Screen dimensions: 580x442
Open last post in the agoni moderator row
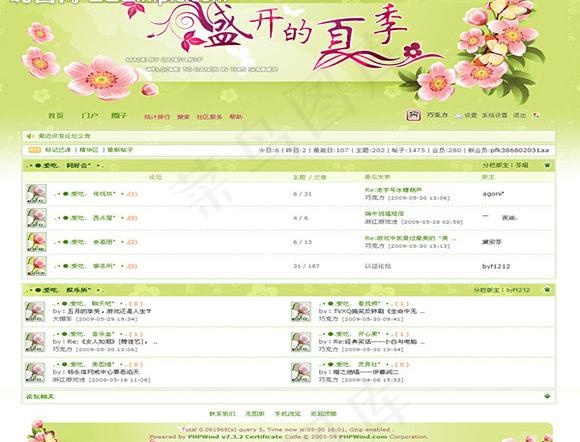coord(393,190)
